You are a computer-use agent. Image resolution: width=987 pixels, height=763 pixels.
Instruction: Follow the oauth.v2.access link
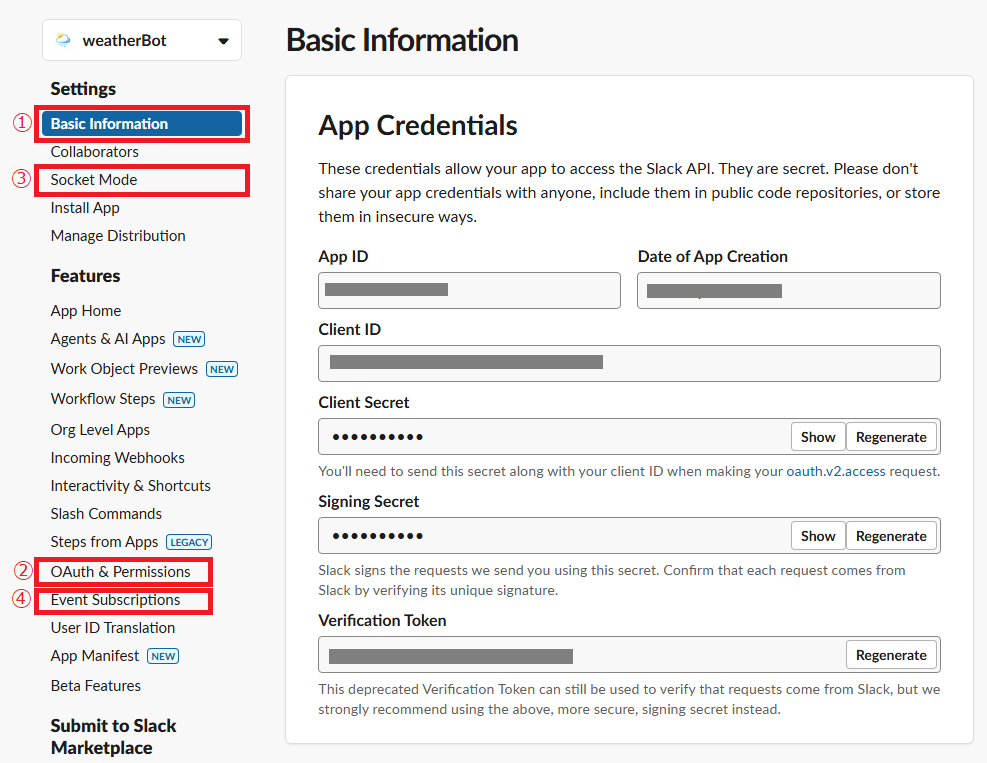pyautogui.click(x=835, y=471)
